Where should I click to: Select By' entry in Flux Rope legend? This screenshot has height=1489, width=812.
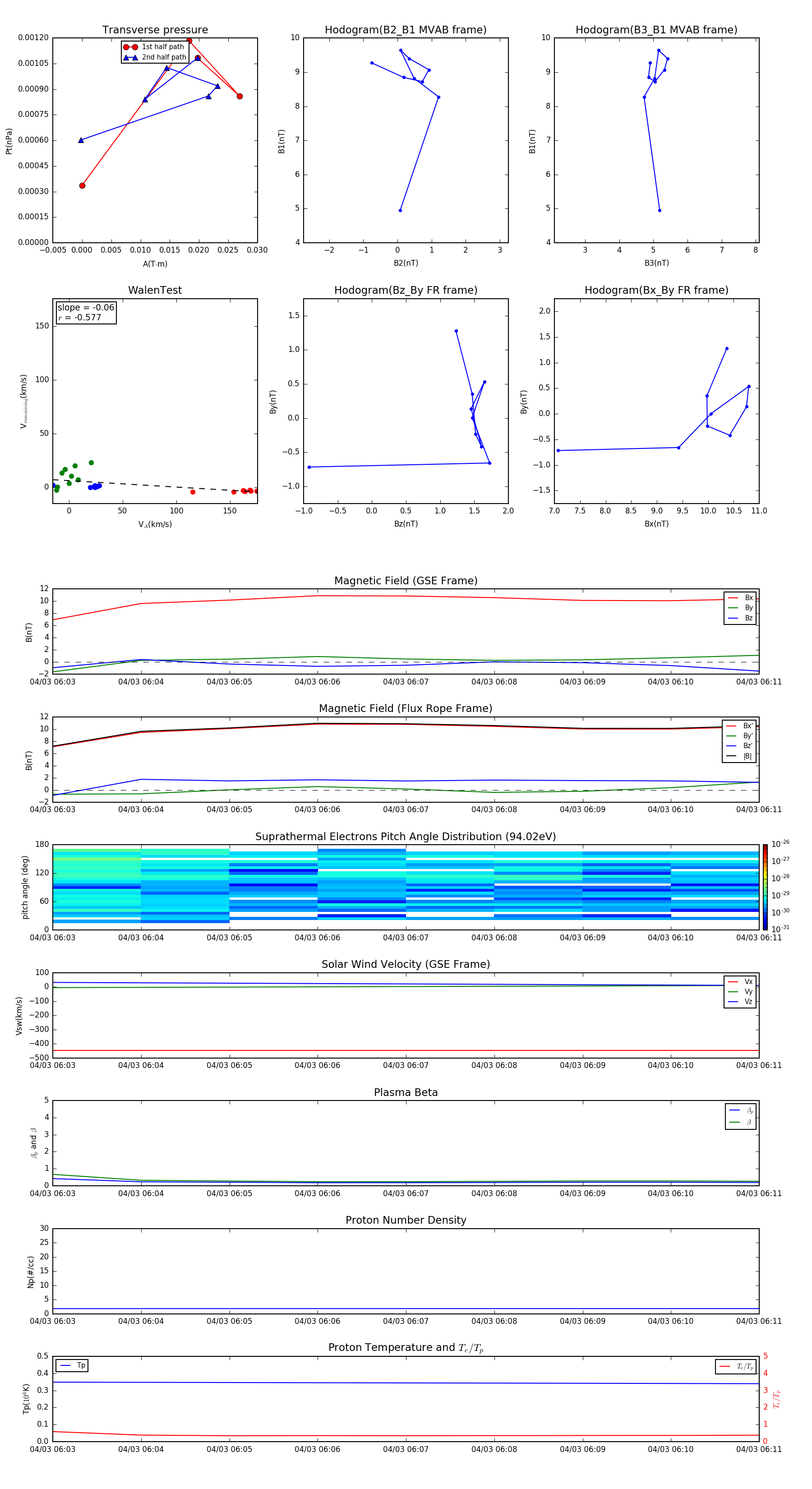pos(740,736)
